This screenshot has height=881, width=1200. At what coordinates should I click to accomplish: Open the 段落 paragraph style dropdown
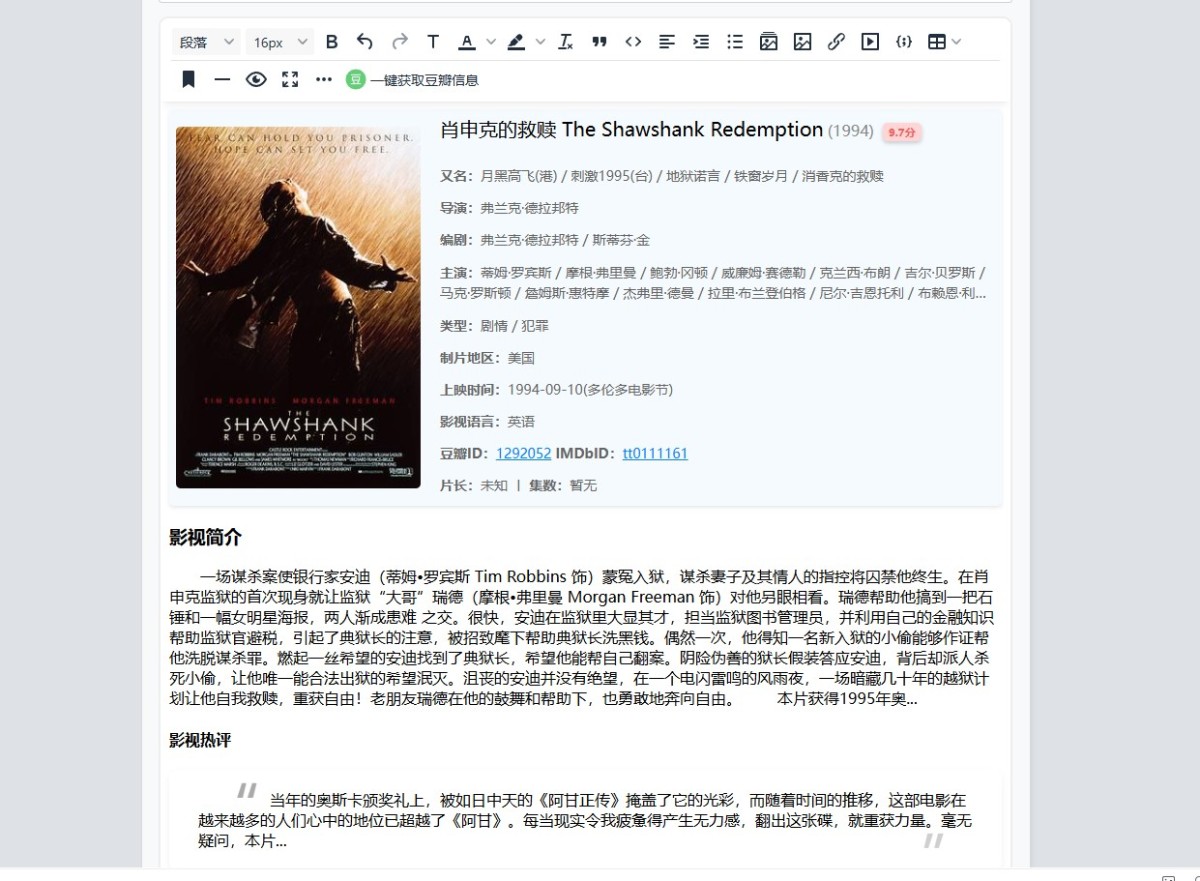coord(205,42)
